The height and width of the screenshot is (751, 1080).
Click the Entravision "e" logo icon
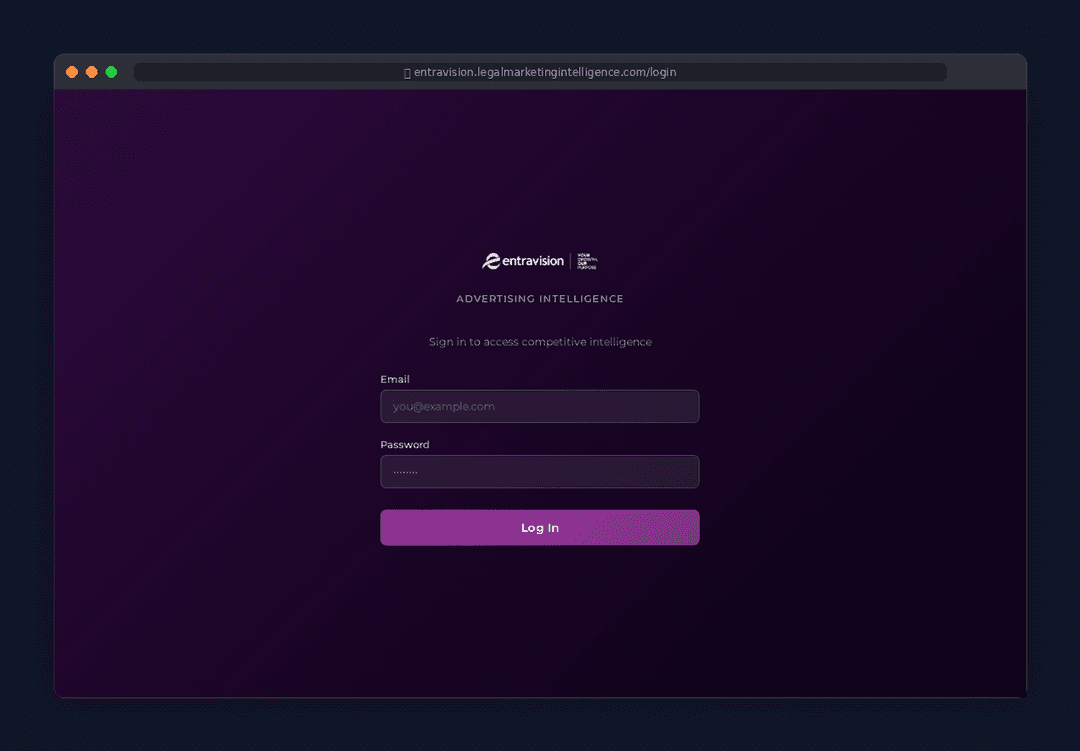(x=492, y=260)
